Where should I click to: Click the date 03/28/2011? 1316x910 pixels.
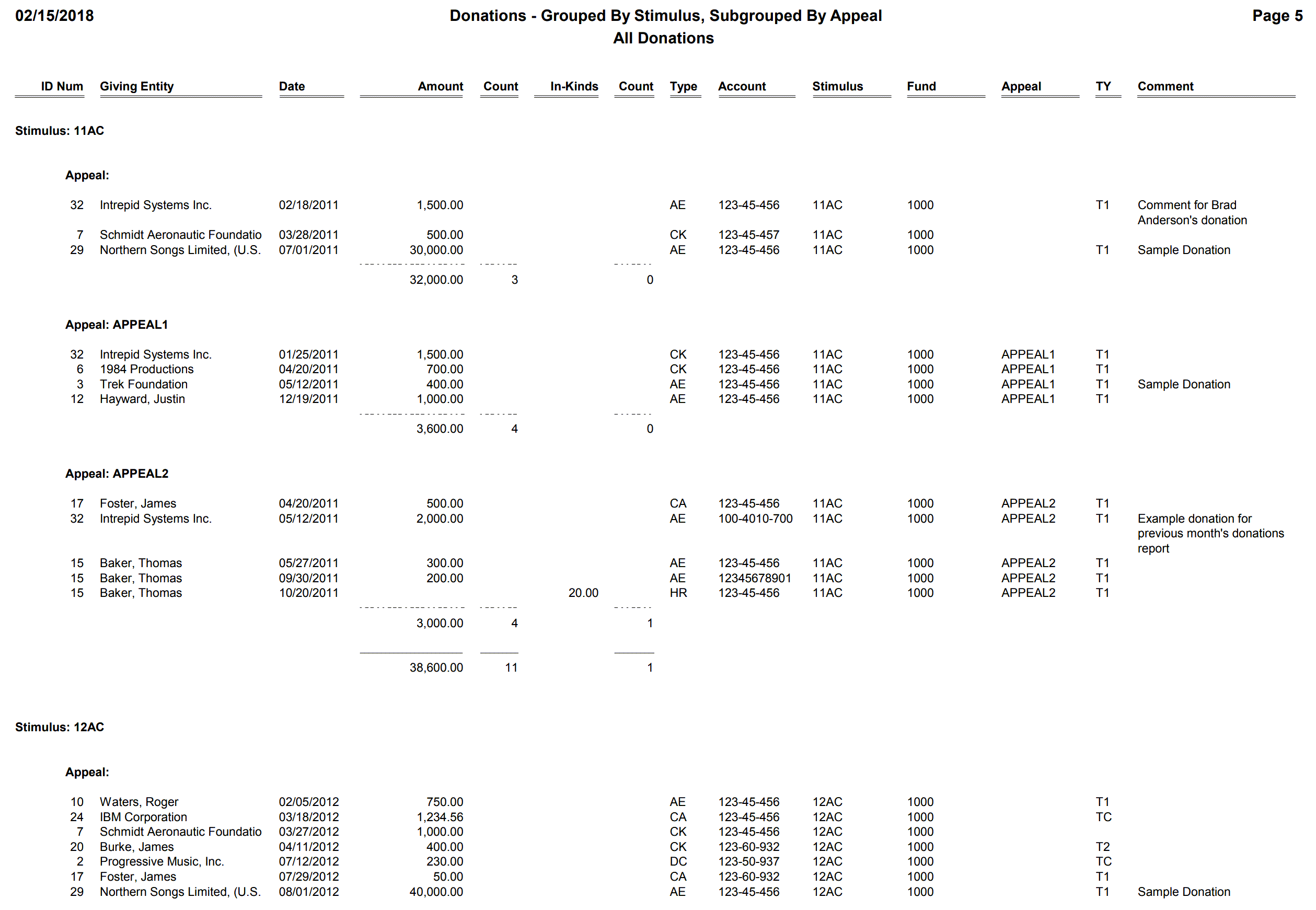308,234
